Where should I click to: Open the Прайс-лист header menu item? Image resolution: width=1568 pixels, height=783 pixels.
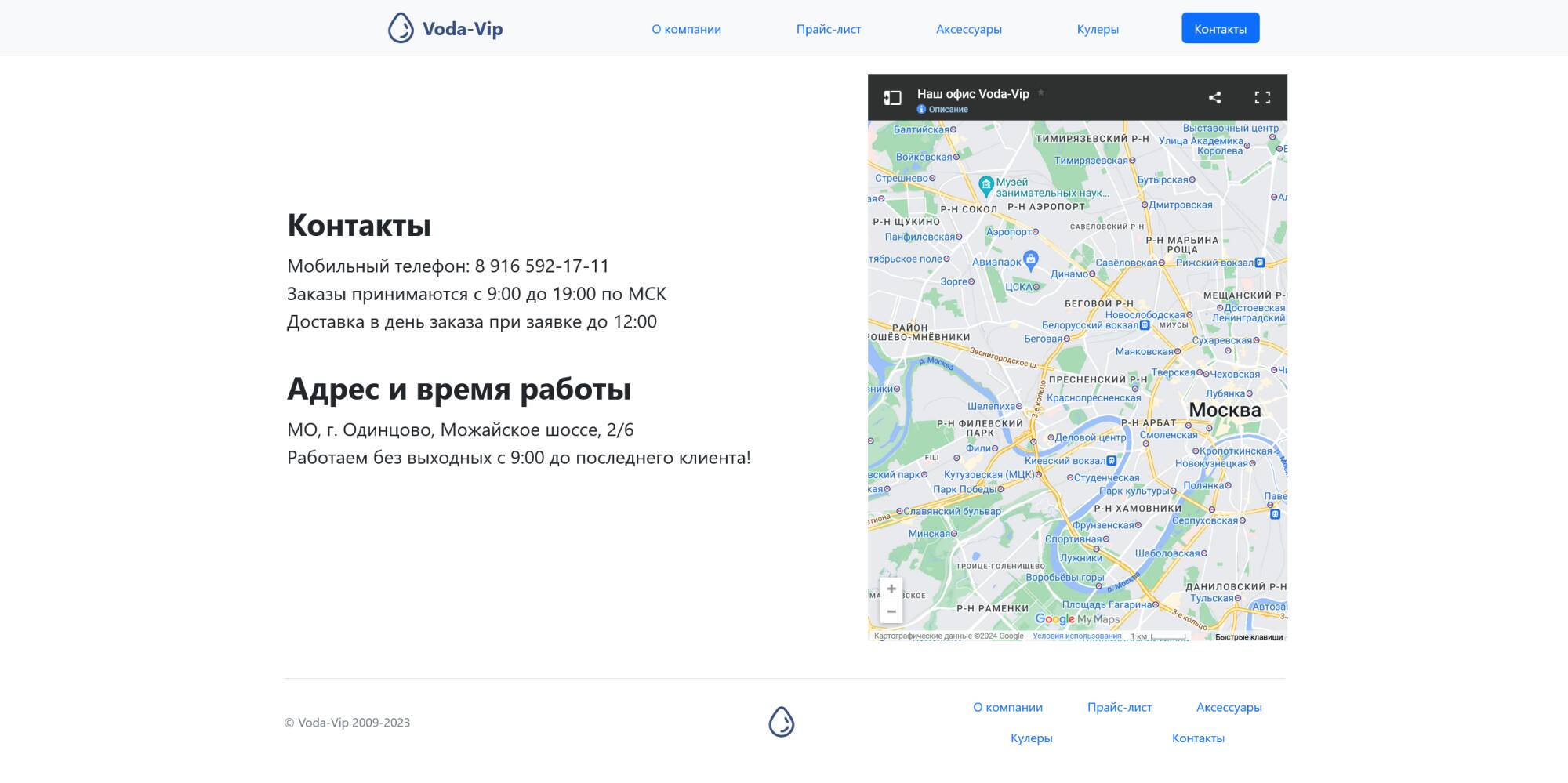[829, 29]
